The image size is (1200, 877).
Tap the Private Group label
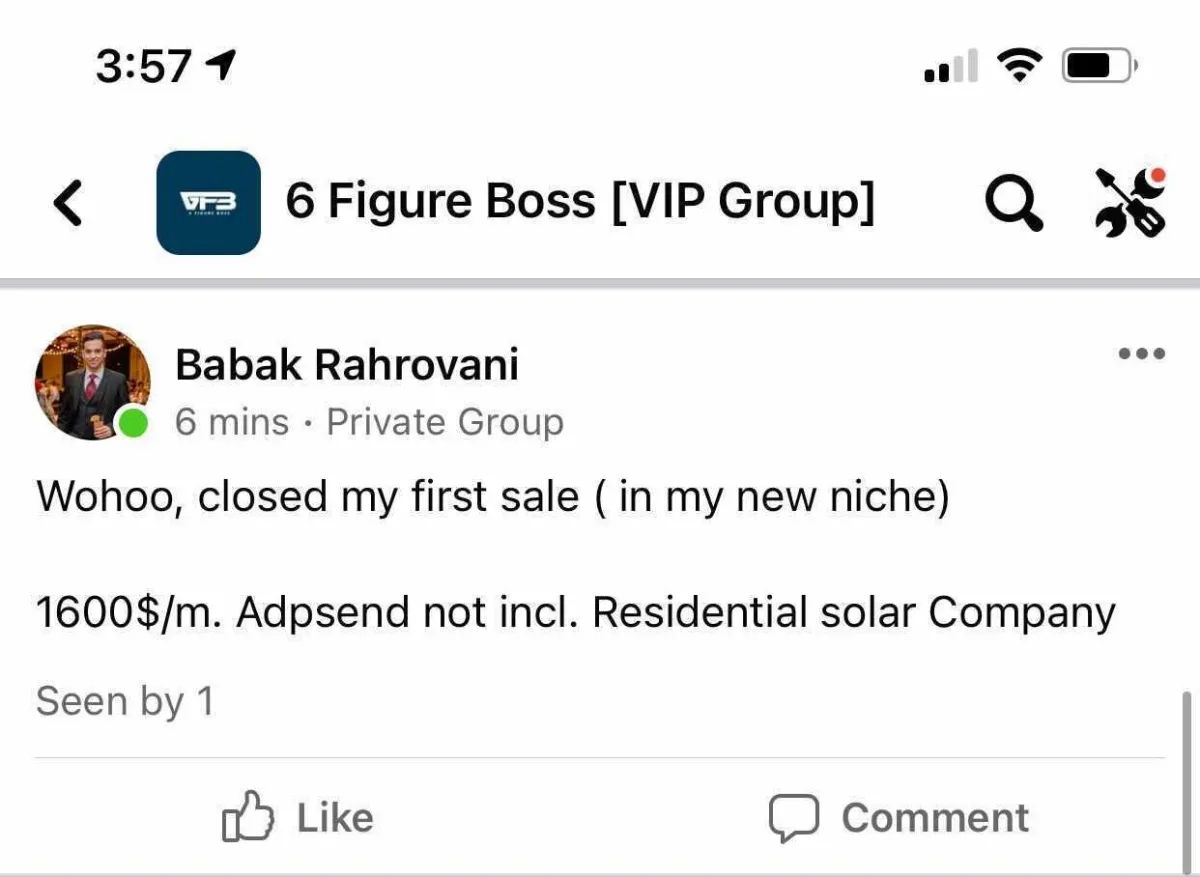point(445,422)
